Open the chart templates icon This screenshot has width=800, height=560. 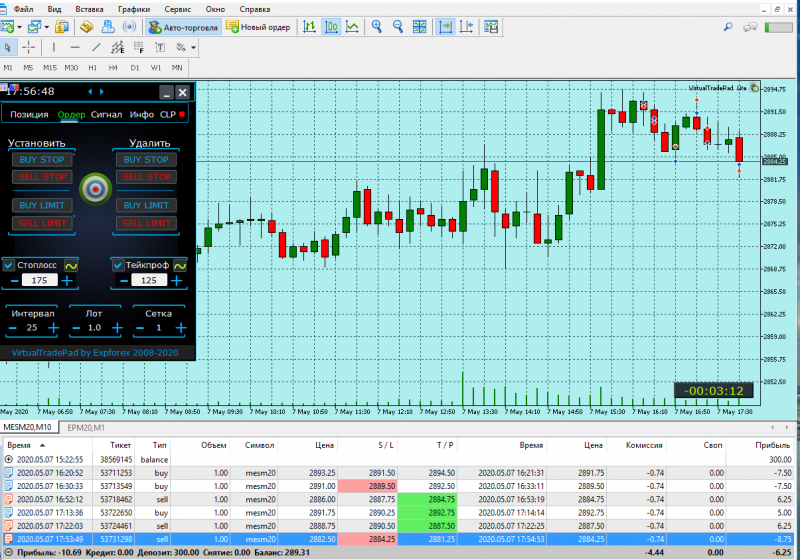click(x=491, y=27)
